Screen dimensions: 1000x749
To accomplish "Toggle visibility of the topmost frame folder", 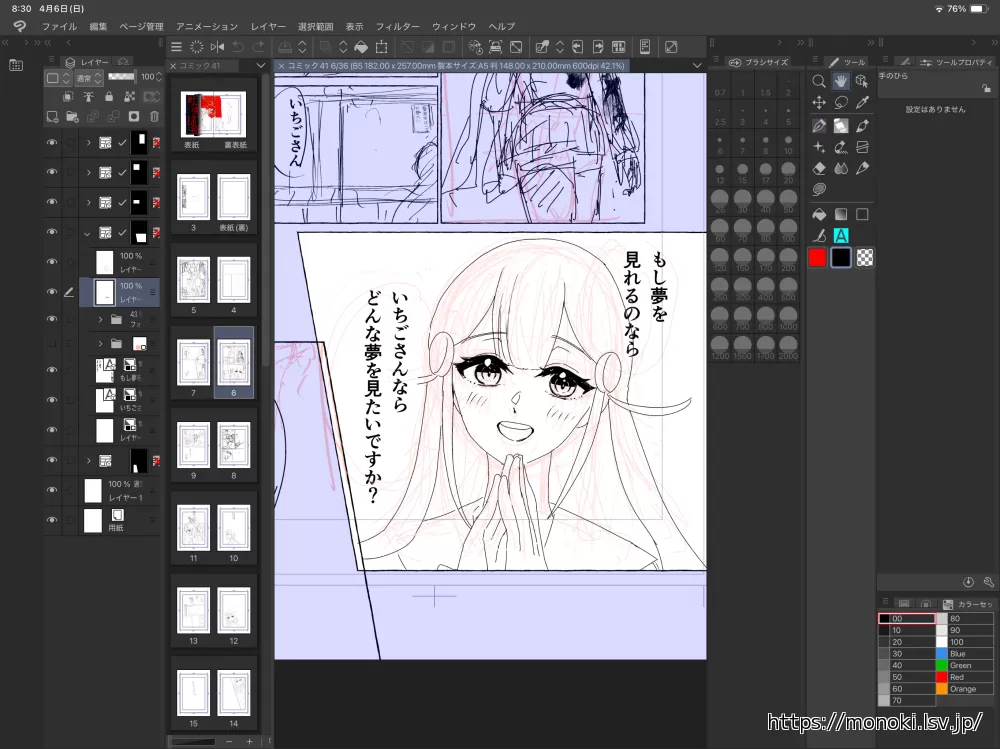I will (x=52, y=143).
